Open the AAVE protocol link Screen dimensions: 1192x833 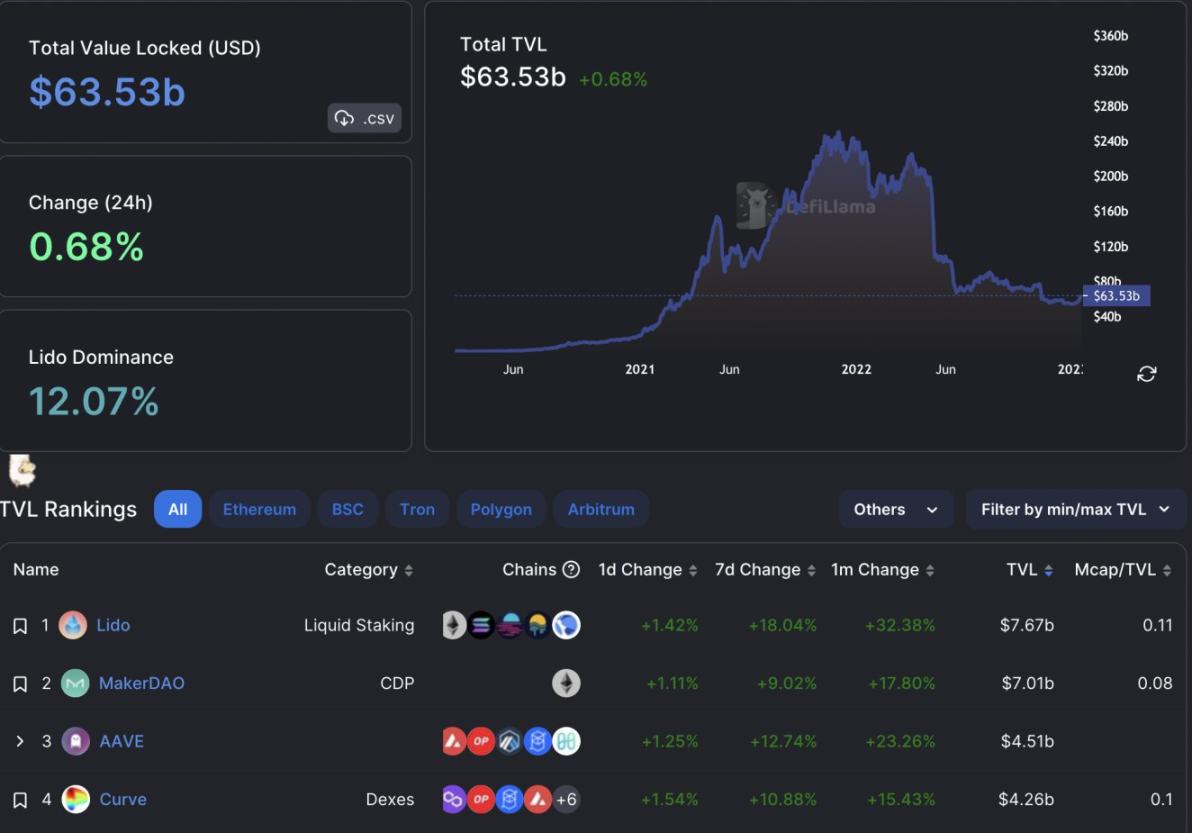(122, 741)
